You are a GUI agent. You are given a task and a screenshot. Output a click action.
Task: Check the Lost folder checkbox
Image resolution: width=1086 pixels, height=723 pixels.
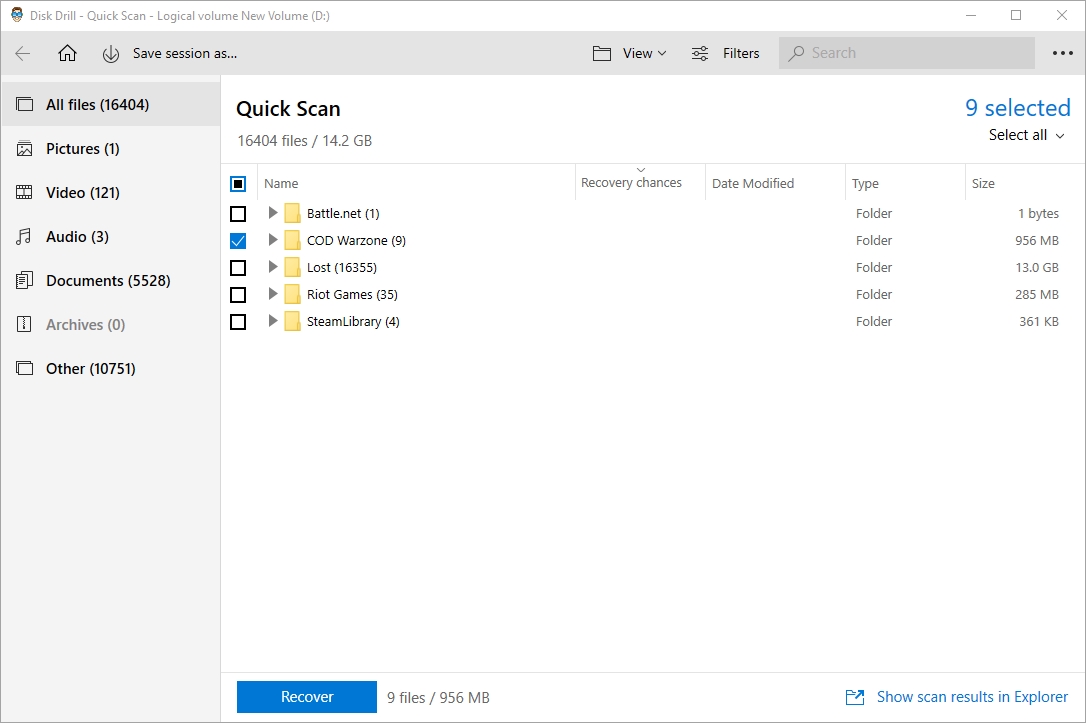pyautogui.click(x=238, y=268)
